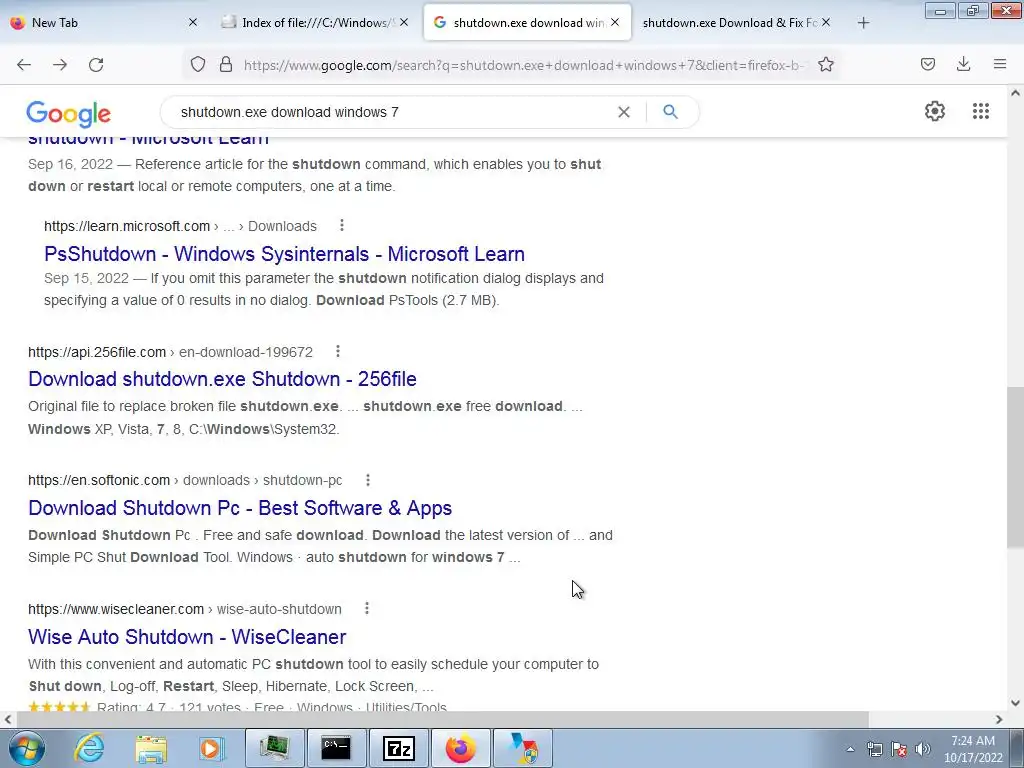Screen dimensions: 1024x768
Task: Open options for softonic result
Action: click(x=368, y=480)
